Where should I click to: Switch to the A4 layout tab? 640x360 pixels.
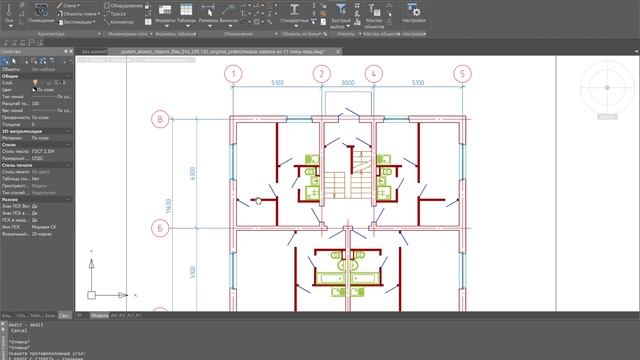point(114,316)
